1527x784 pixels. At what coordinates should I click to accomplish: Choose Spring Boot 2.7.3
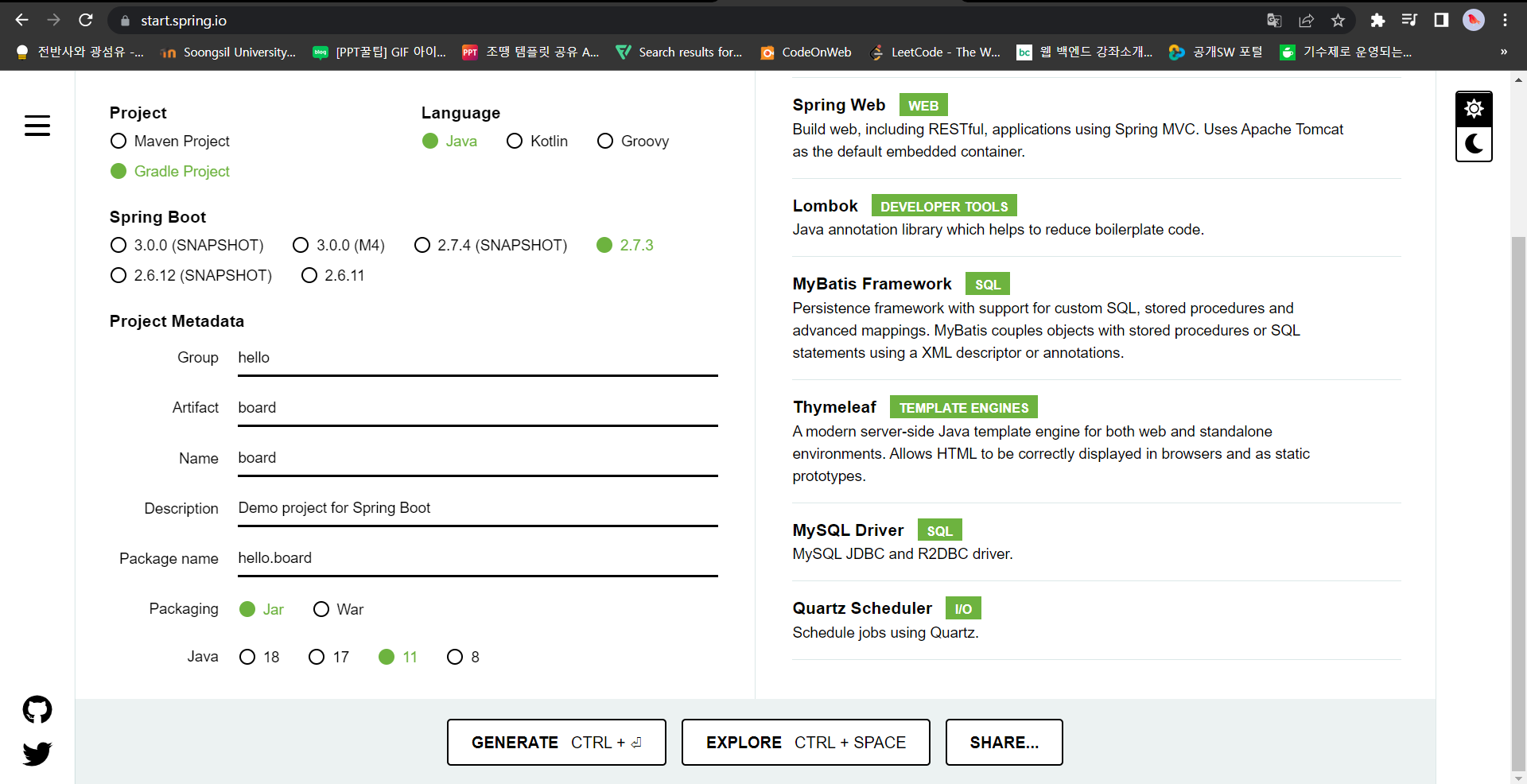click(x=625, y=245)
